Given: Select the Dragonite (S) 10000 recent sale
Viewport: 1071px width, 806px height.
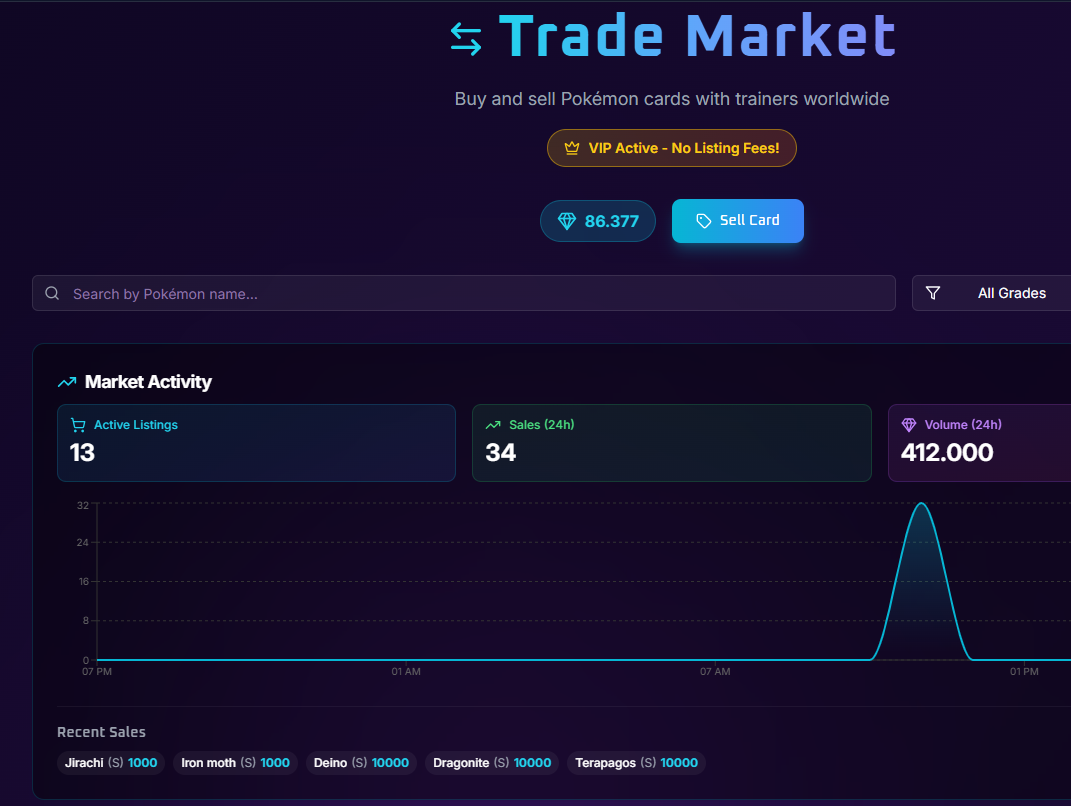Looking at the screenshot, I should click(492, 763).
